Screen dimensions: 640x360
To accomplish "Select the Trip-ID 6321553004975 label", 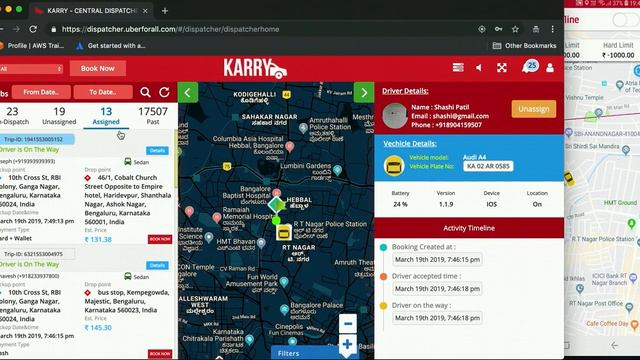I will coord(37,254).
